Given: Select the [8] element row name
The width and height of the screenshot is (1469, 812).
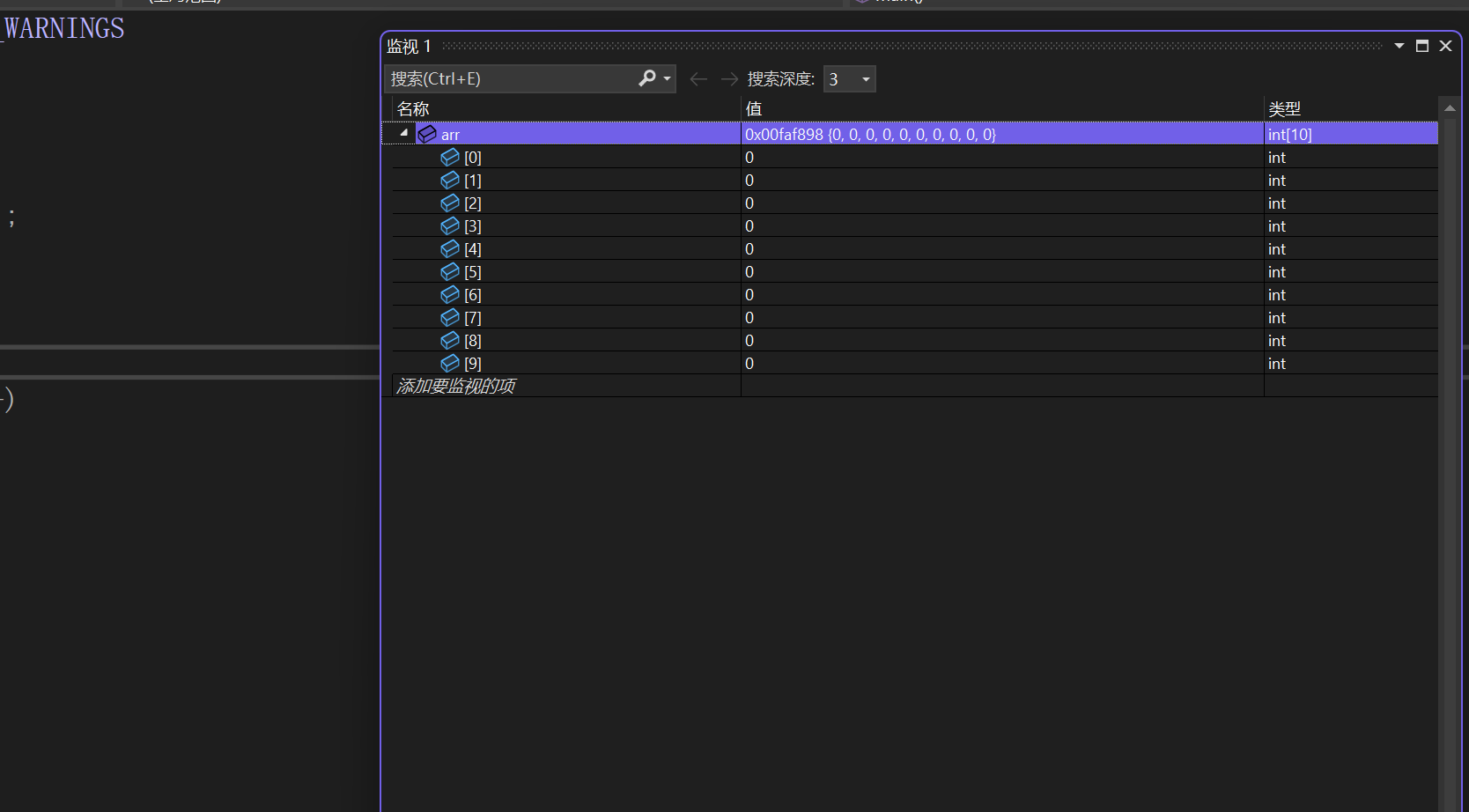Looking at the screenshot, I should point(473,341).
